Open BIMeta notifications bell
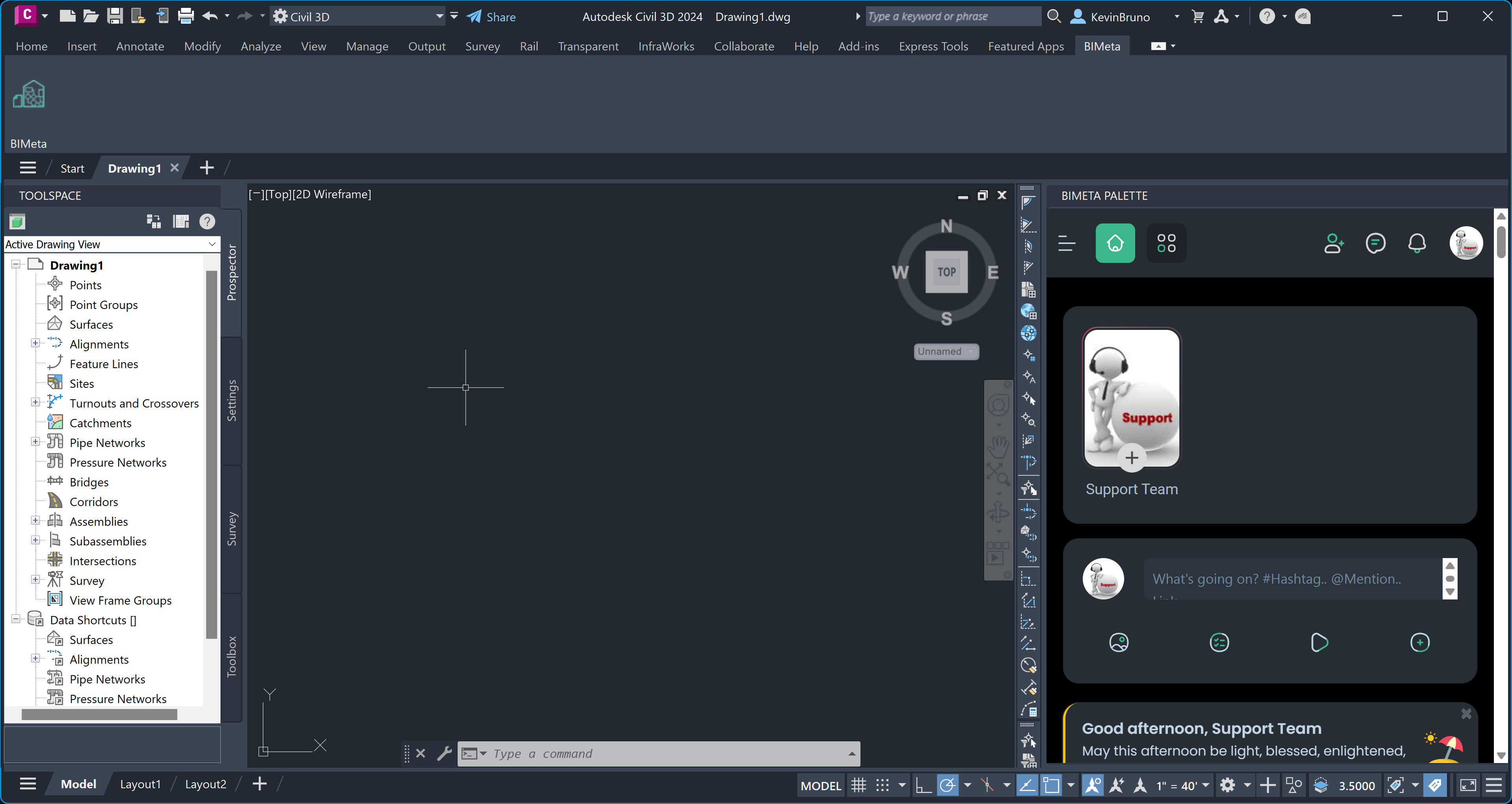Screen dimensions: 1512x804 point(1417,243)
